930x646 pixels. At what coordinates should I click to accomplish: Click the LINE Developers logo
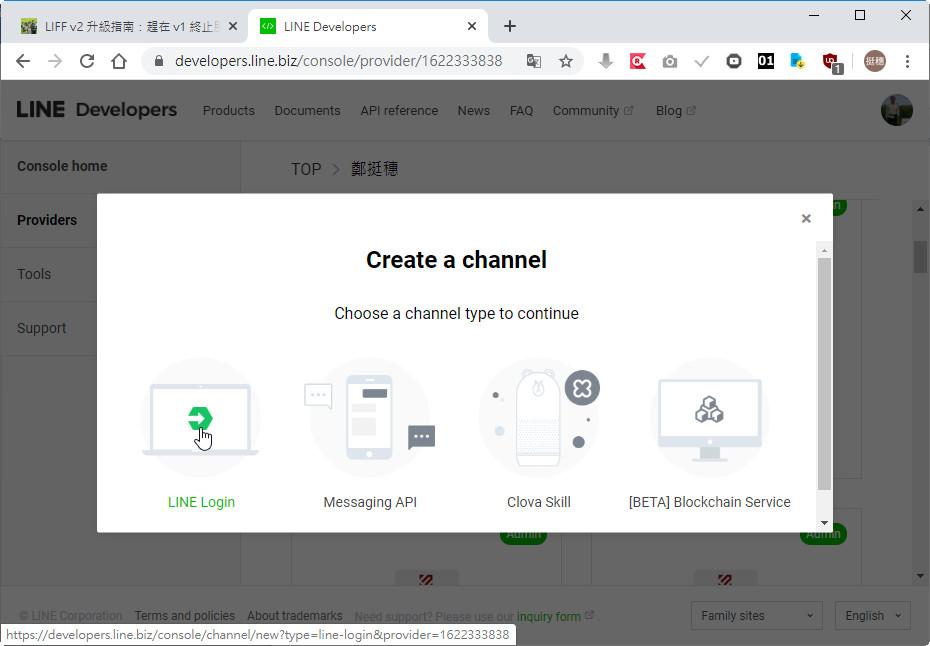(97, 110)
